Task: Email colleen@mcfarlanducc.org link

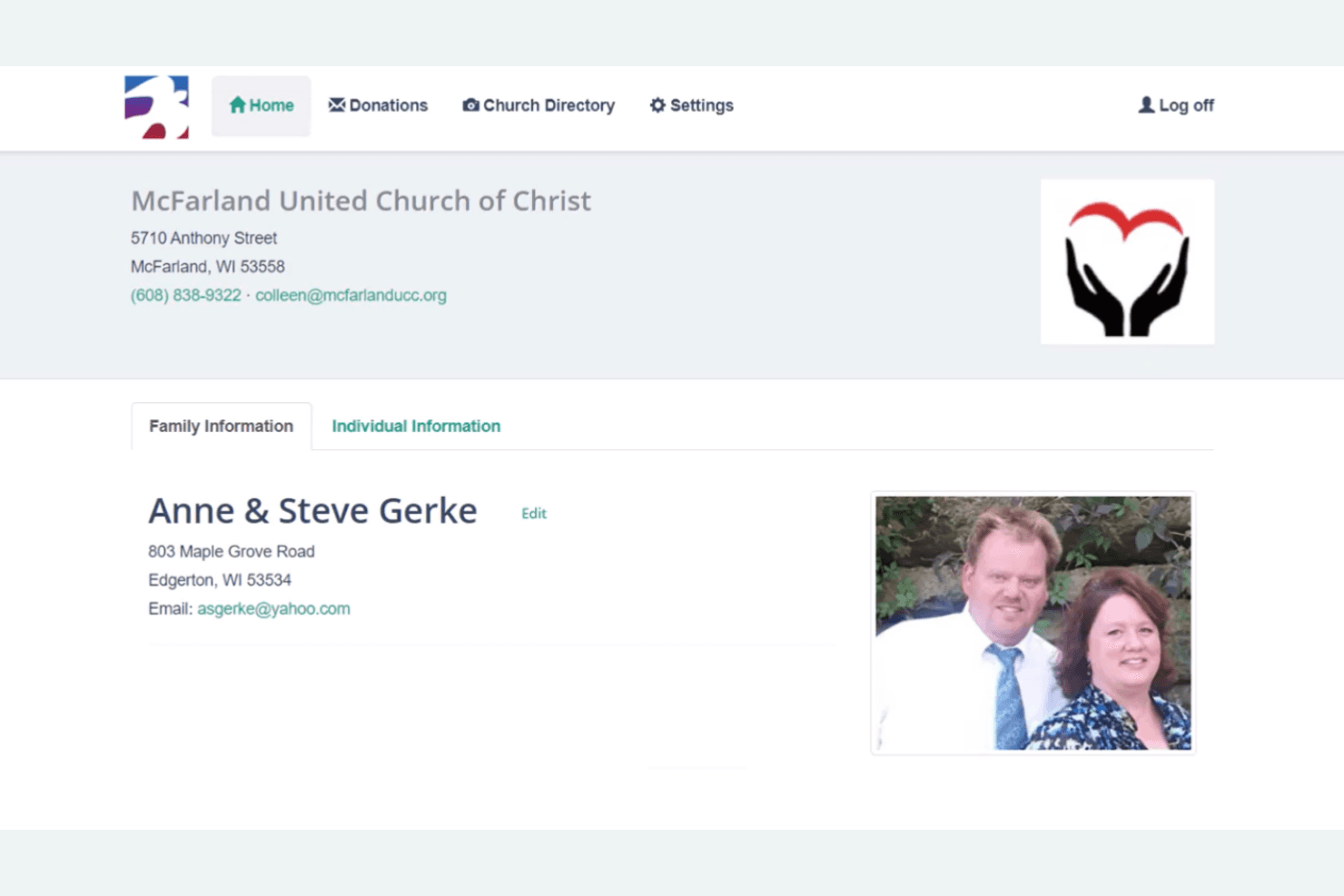Action: (351, 296)
